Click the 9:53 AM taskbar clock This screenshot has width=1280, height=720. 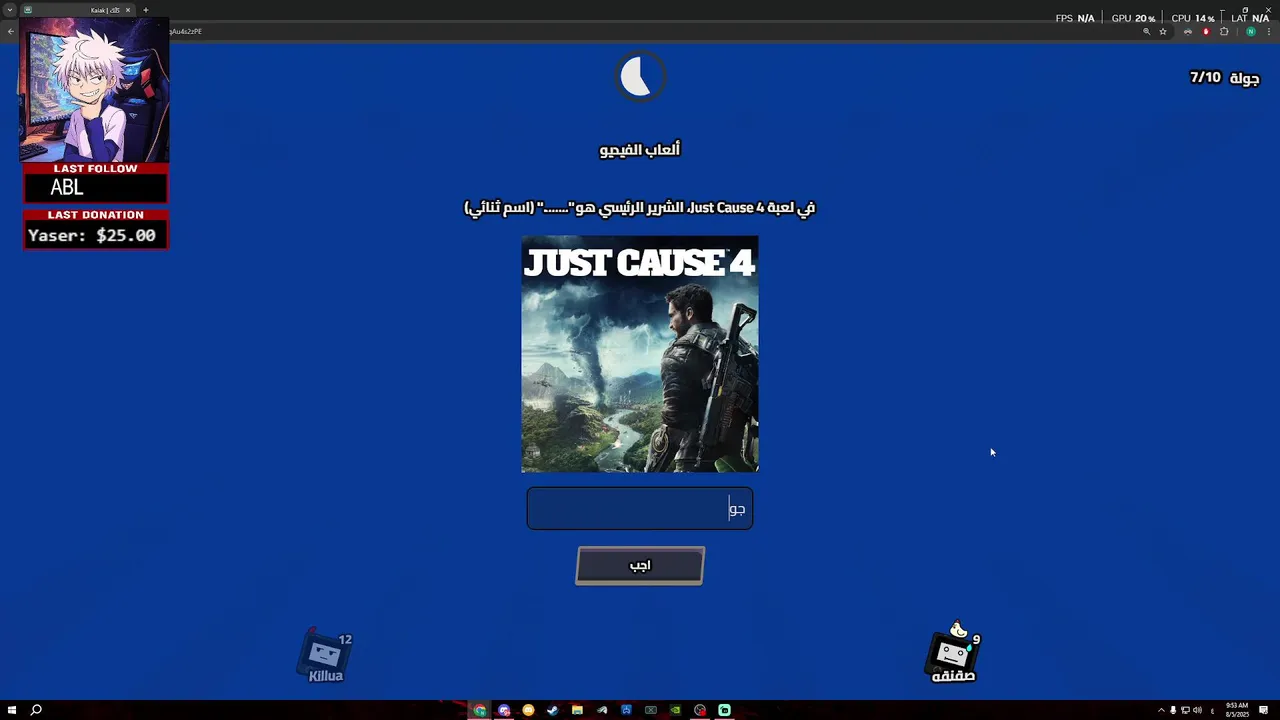(1238, 710)
